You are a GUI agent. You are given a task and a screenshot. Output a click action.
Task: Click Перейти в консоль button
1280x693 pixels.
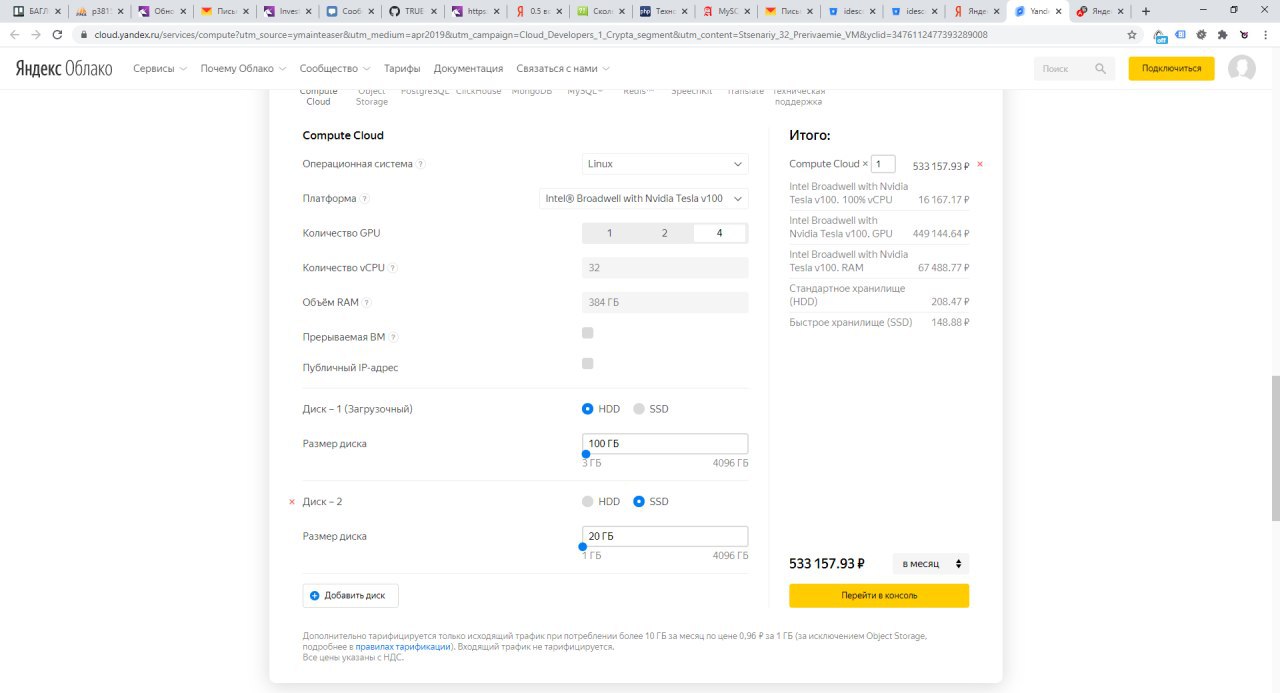coord(879,596)
